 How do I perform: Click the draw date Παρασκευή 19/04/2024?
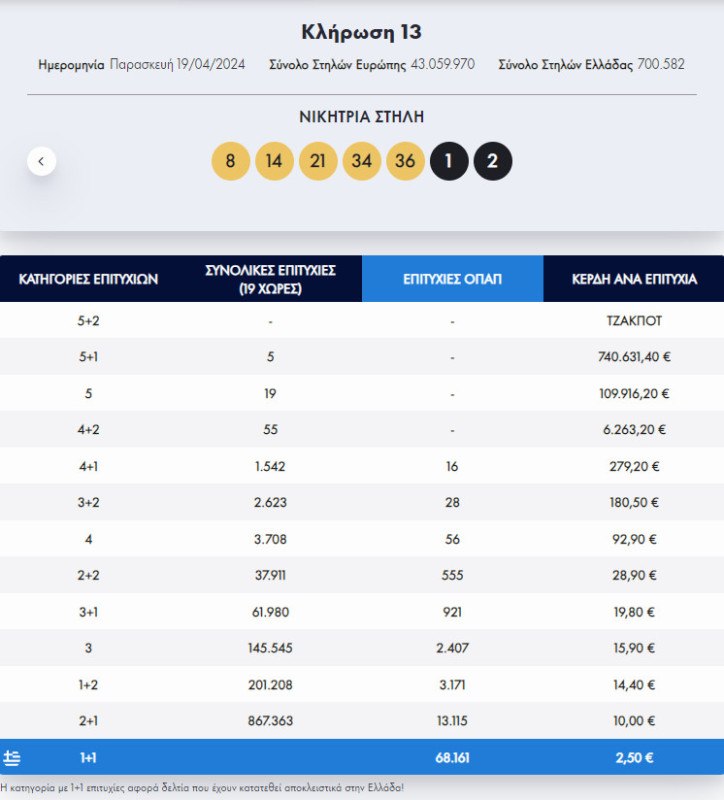pos(177,65)
